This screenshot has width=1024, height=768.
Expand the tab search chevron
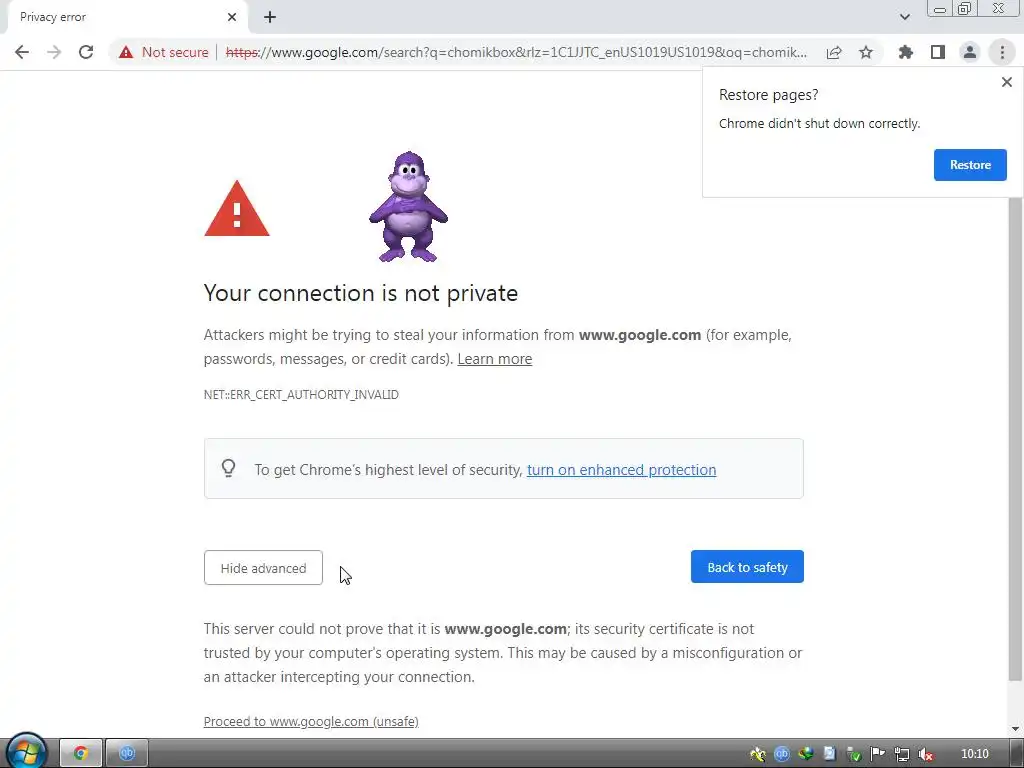tap(904, 17)
